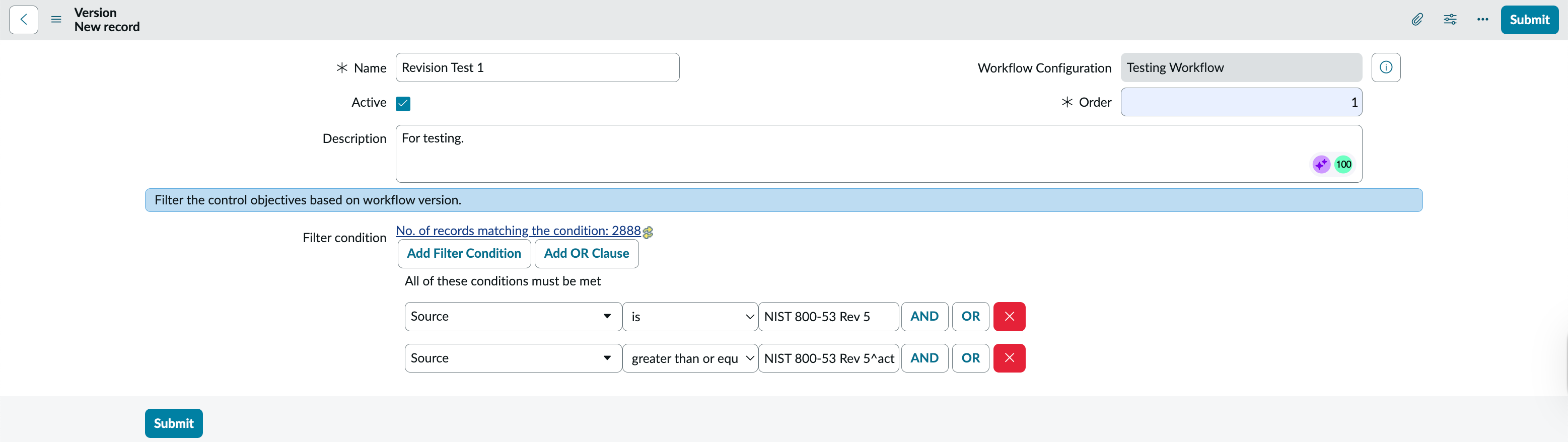Click AND on the 'greater than' row
The height and width of the screenshot is (442, 1568).
click(x=924, y=358)
